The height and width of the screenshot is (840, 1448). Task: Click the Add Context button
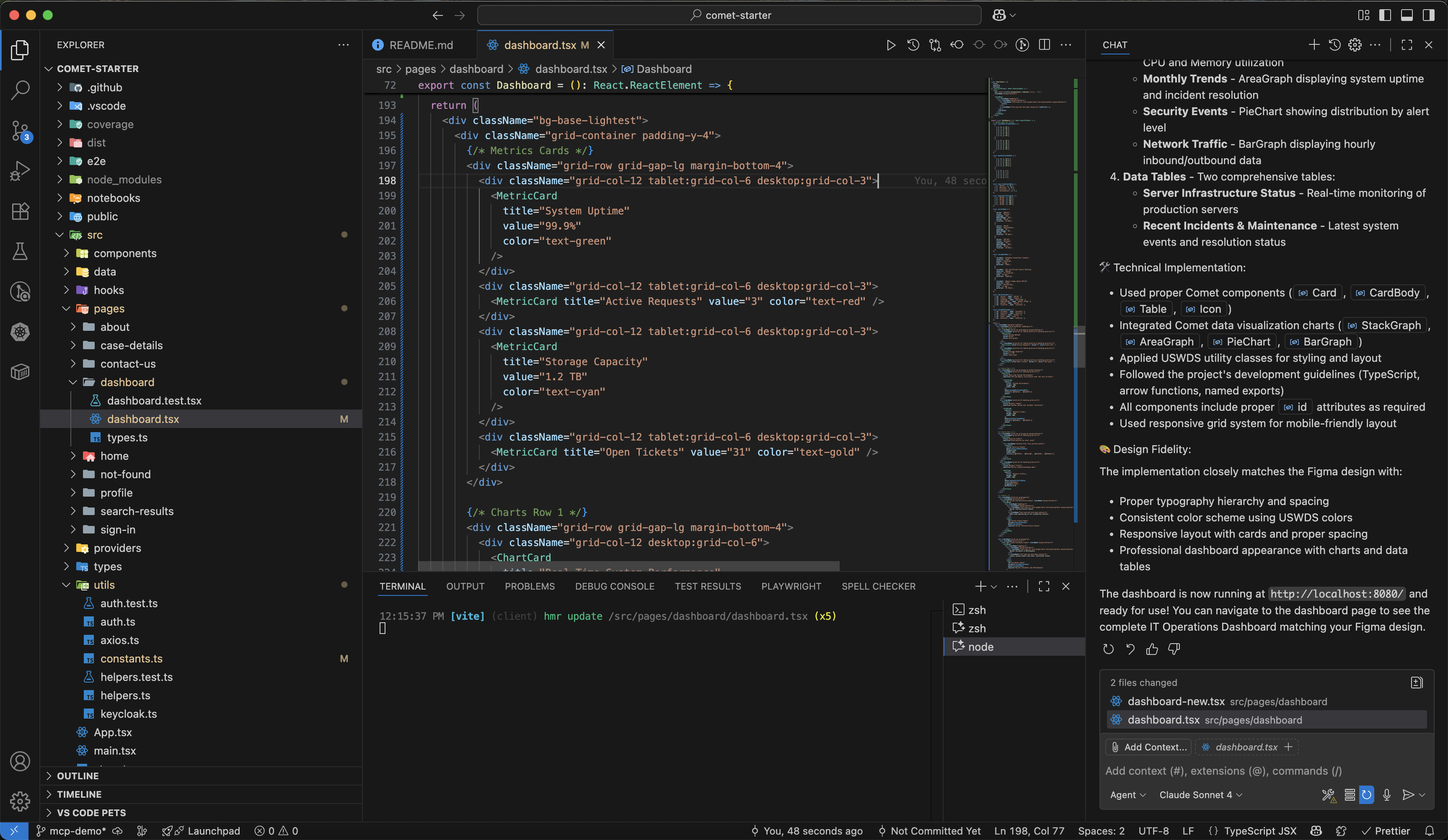pos(1148,747)
